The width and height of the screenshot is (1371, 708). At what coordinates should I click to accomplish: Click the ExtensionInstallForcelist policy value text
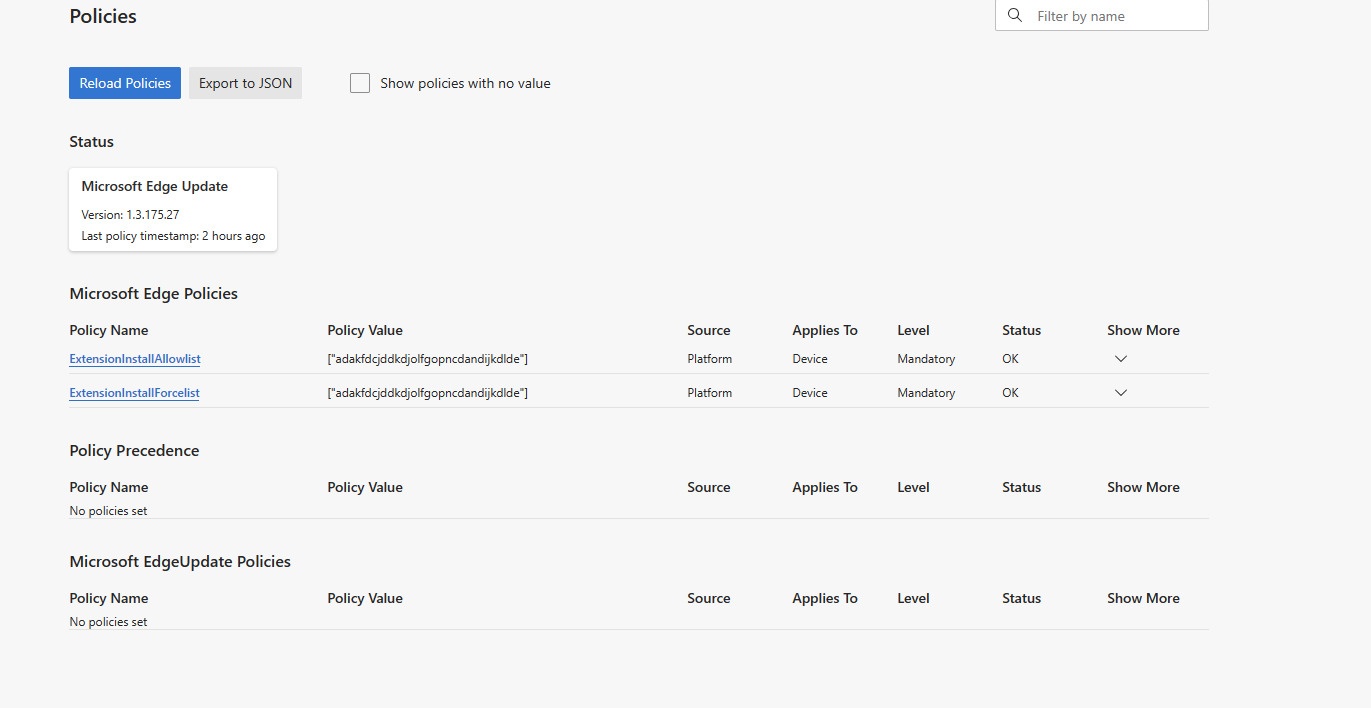pos(427,393)
